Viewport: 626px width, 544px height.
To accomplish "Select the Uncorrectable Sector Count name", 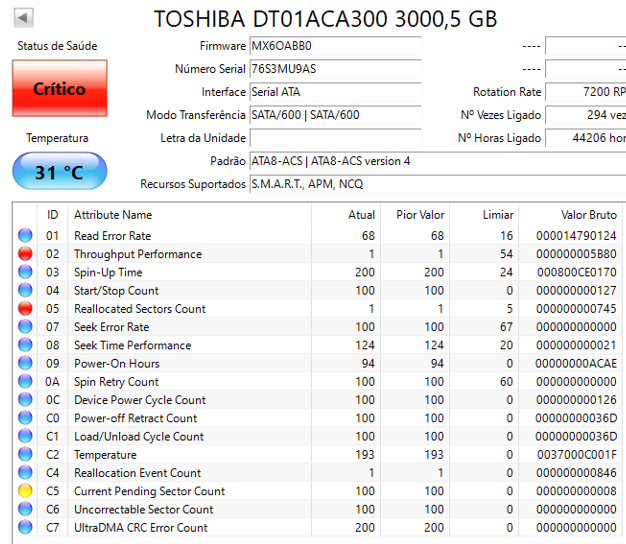I will coord(144,509).
